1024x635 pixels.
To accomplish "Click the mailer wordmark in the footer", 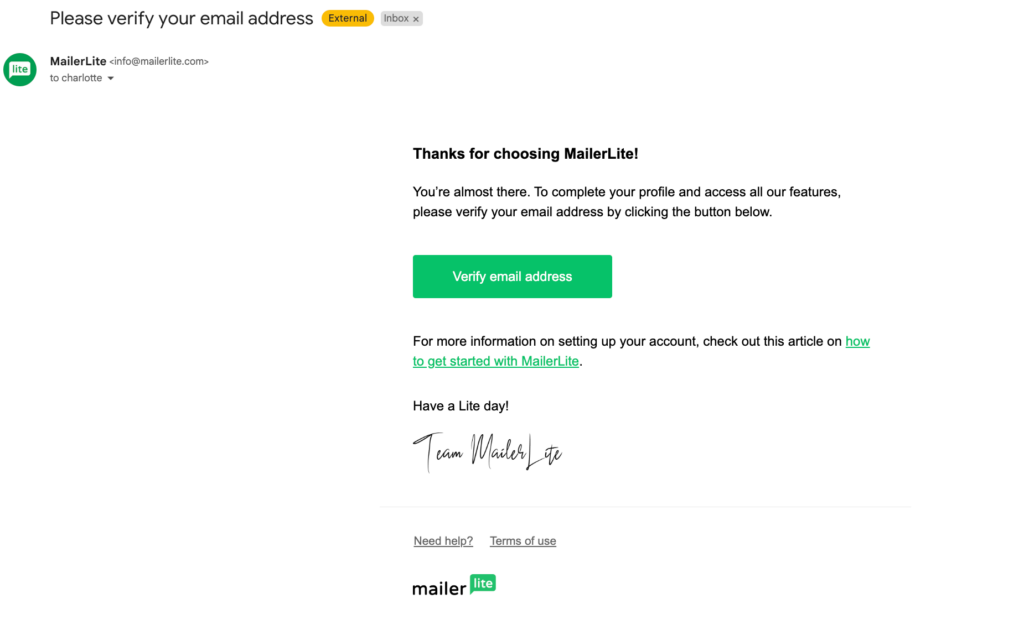I will [x=440, y=589].
